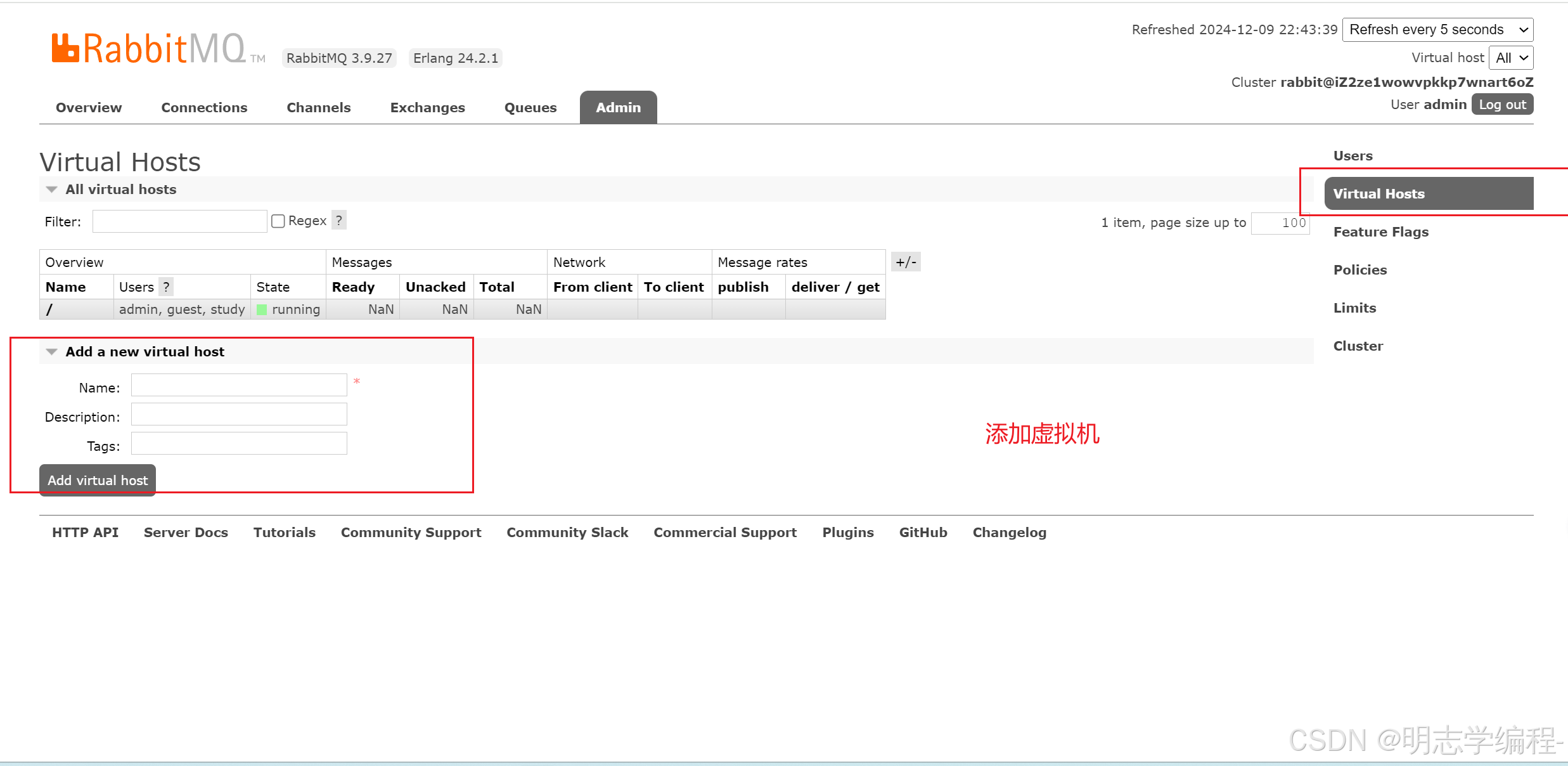Open the Queues navigation tab
The height and width of the screenshot is (766, 1568).
coord(529,107)
